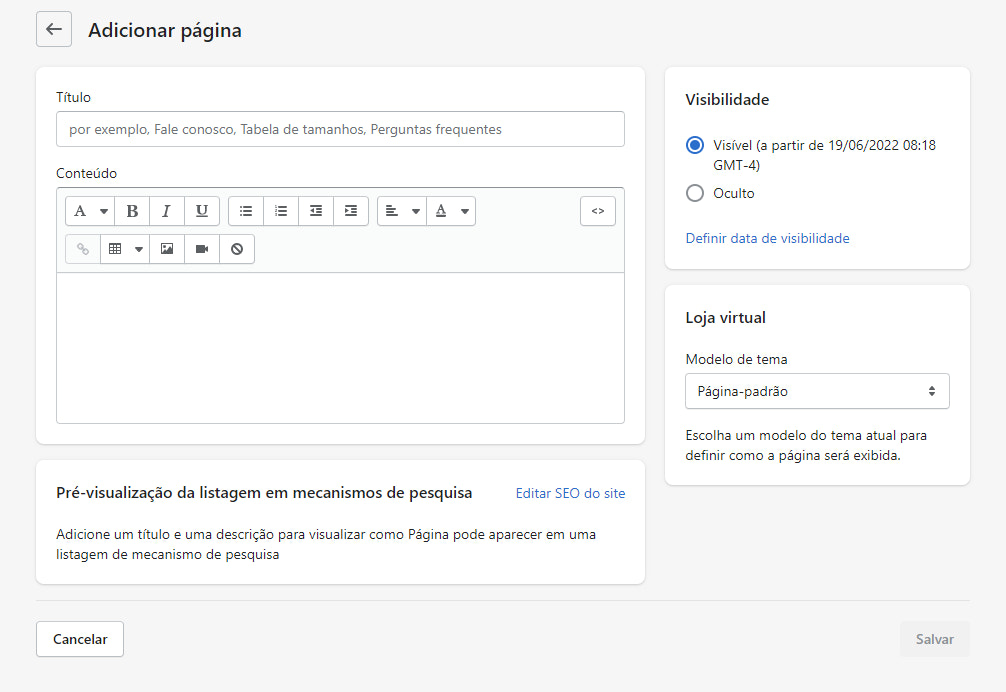The width and height of the screenshot is (1006, 692).
Task: Open the Página-padrão theme model dropdown
Action: 817,391
